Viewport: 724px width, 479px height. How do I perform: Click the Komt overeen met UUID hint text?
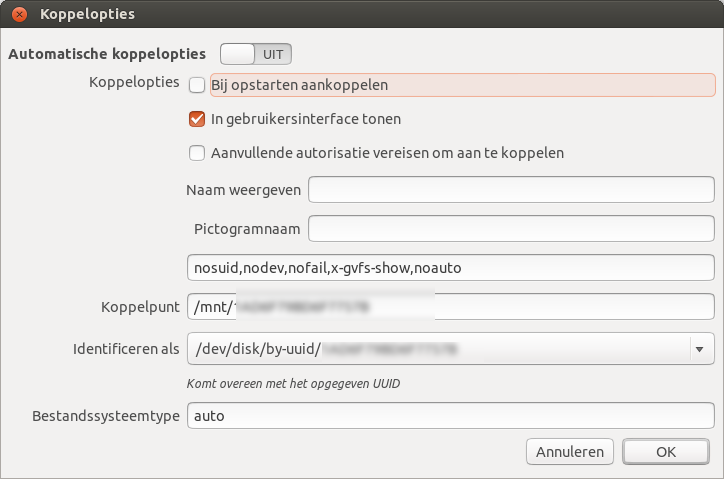click(x=294, y=383)
